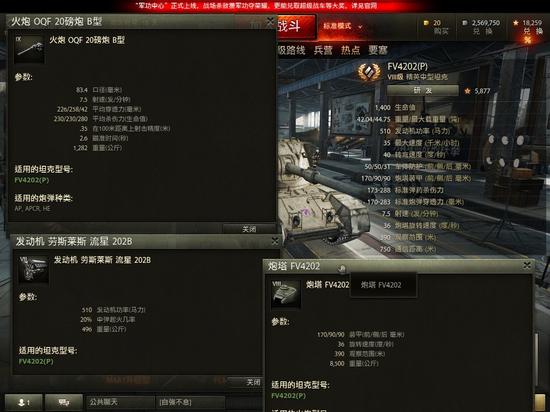
Task: Click the free experience star icon by 18,259
Action: click(x=516, y=23)
